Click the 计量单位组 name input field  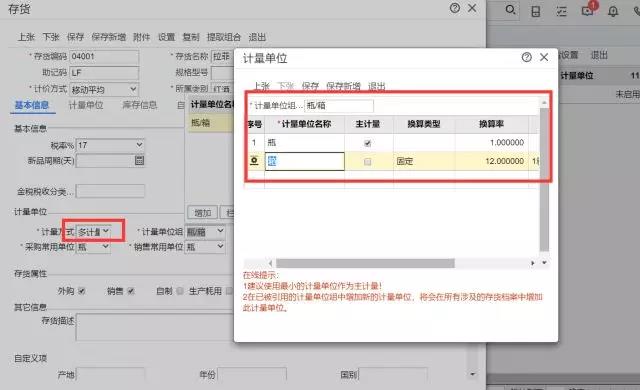[339, 106]
